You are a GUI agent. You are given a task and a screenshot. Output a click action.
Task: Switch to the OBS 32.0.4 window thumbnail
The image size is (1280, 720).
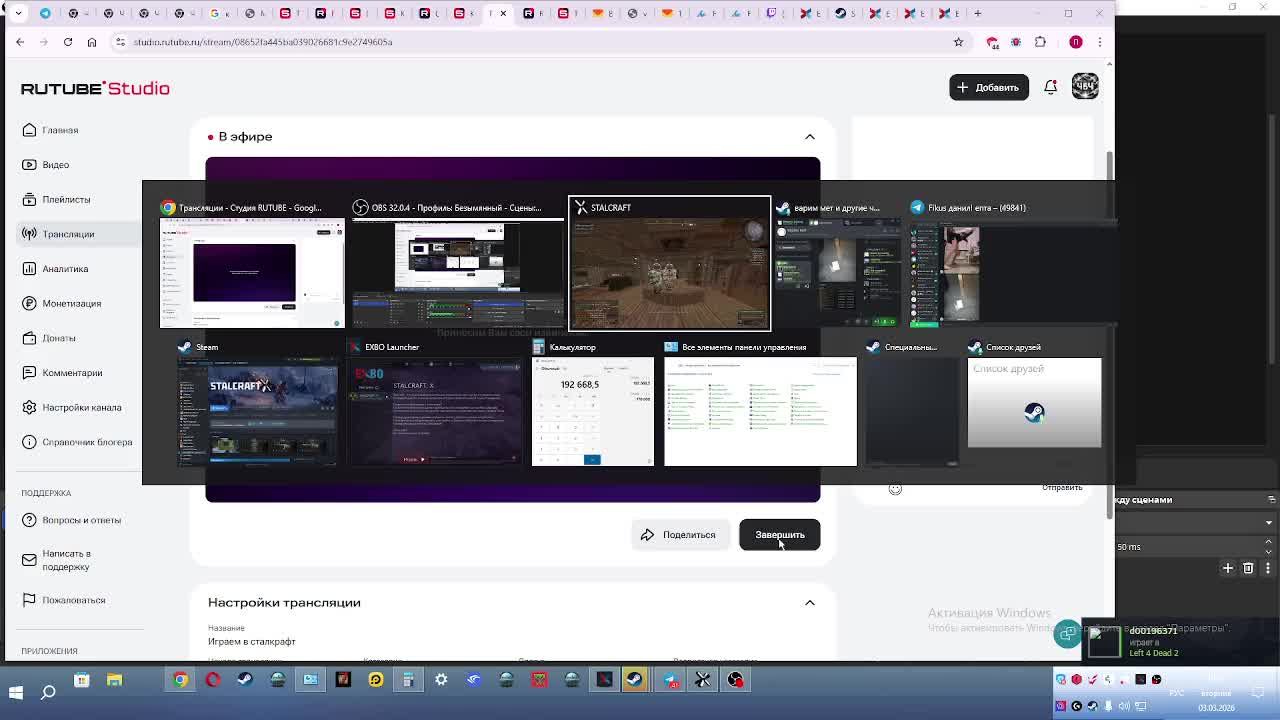[457, 264]
